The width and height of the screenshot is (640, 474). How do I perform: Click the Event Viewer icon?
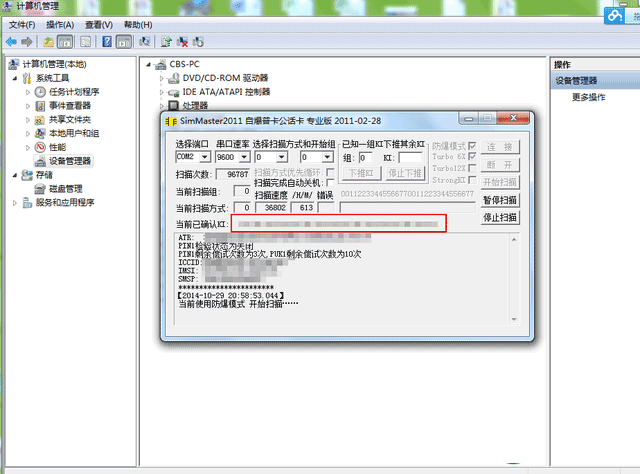[40, 106]
